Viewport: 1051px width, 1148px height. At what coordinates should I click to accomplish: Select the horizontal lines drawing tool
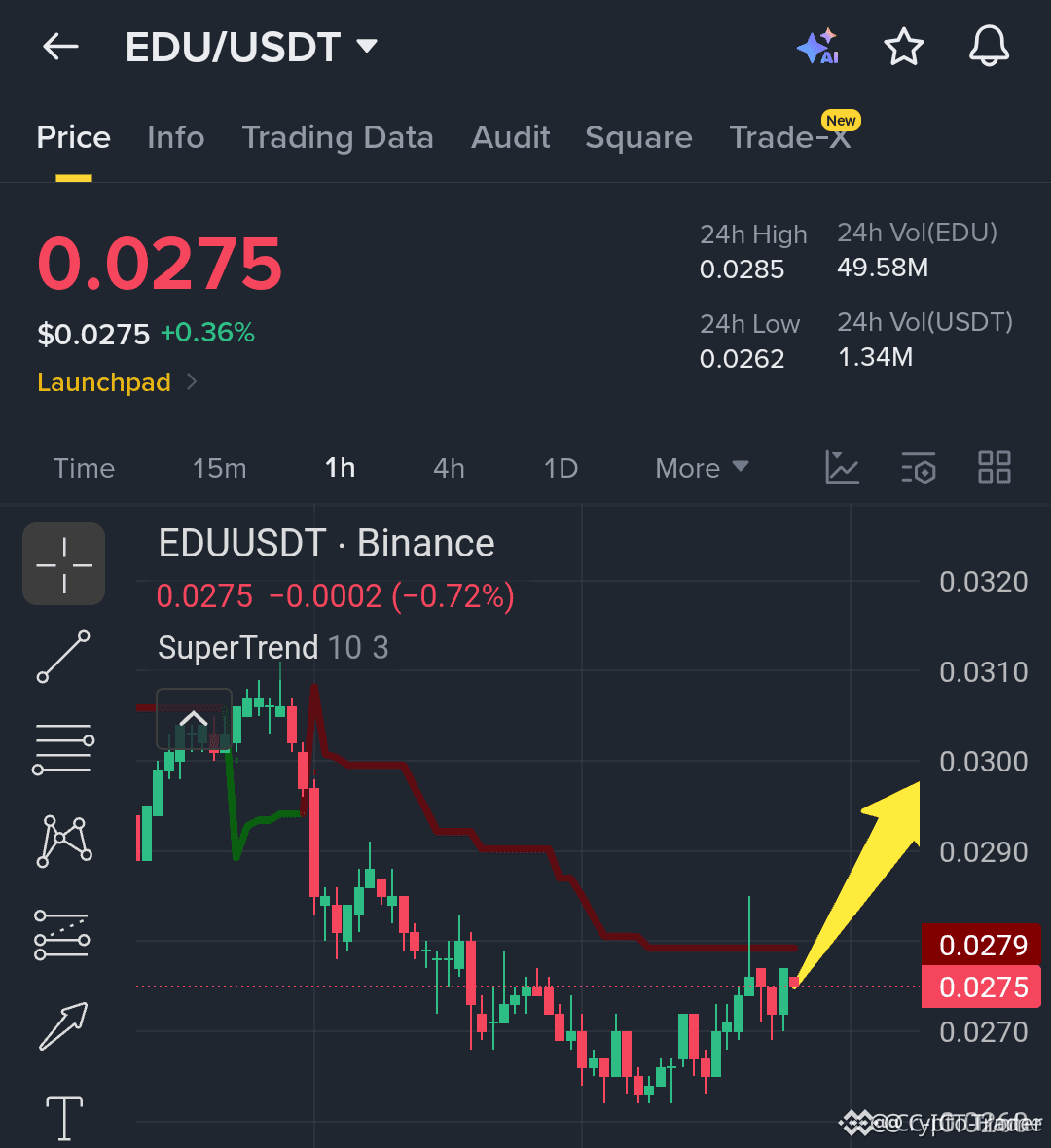click(63, 749)
